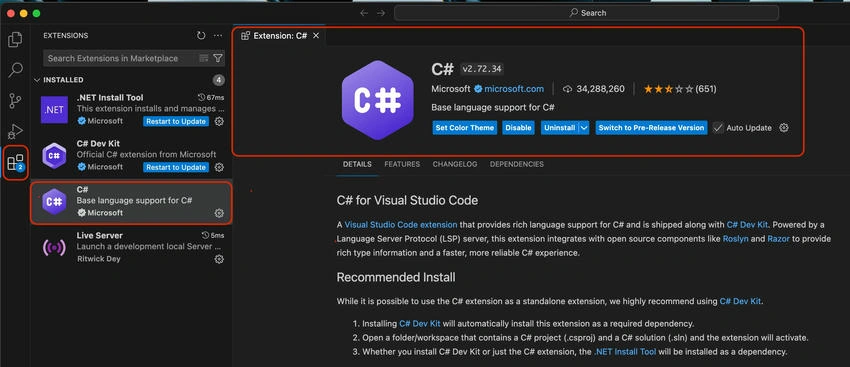Click the C# Dev Kit extension icon
Viewport: 850px width, 367px height.
[54, 156]
